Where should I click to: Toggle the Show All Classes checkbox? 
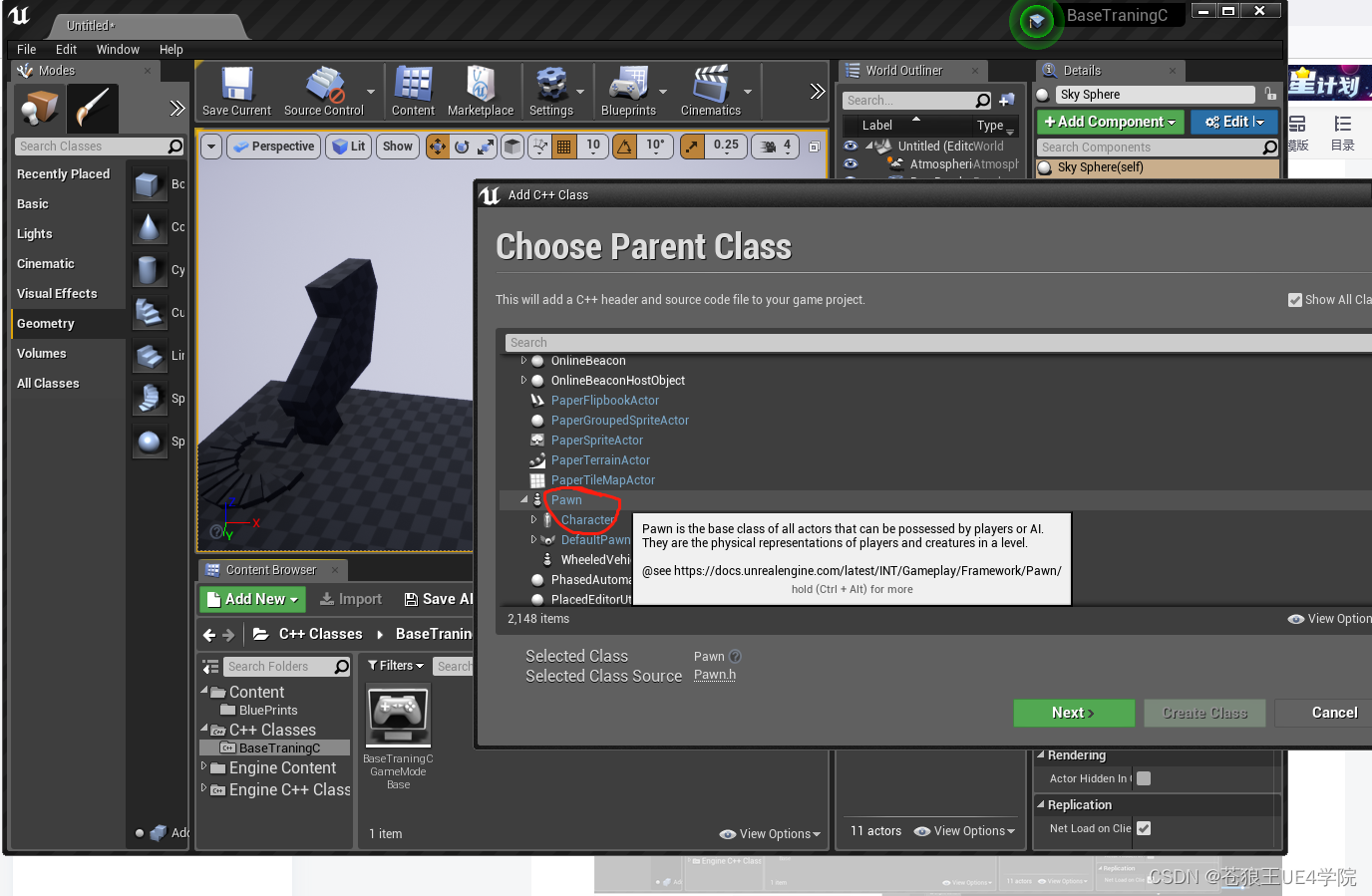click(1295, 300)
